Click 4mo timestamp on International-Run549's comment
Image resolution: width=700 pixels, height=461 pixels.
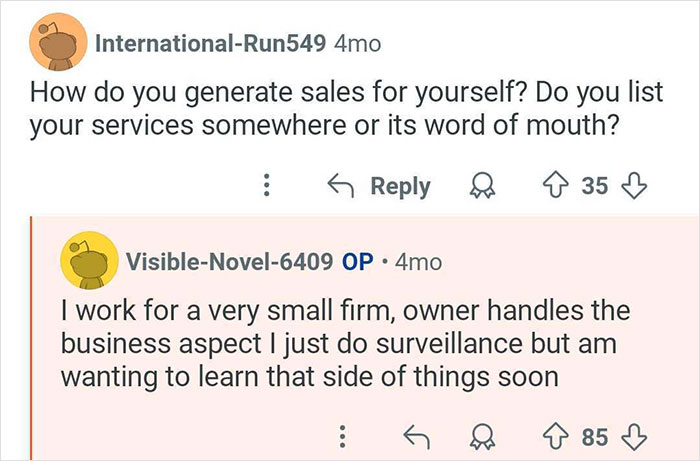click(357, 44)
